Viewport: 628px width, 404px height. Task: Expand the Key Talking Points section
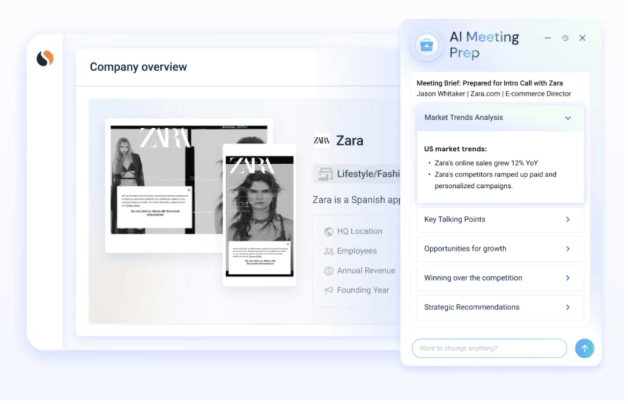pyautogui.click(x=500, y=219)
